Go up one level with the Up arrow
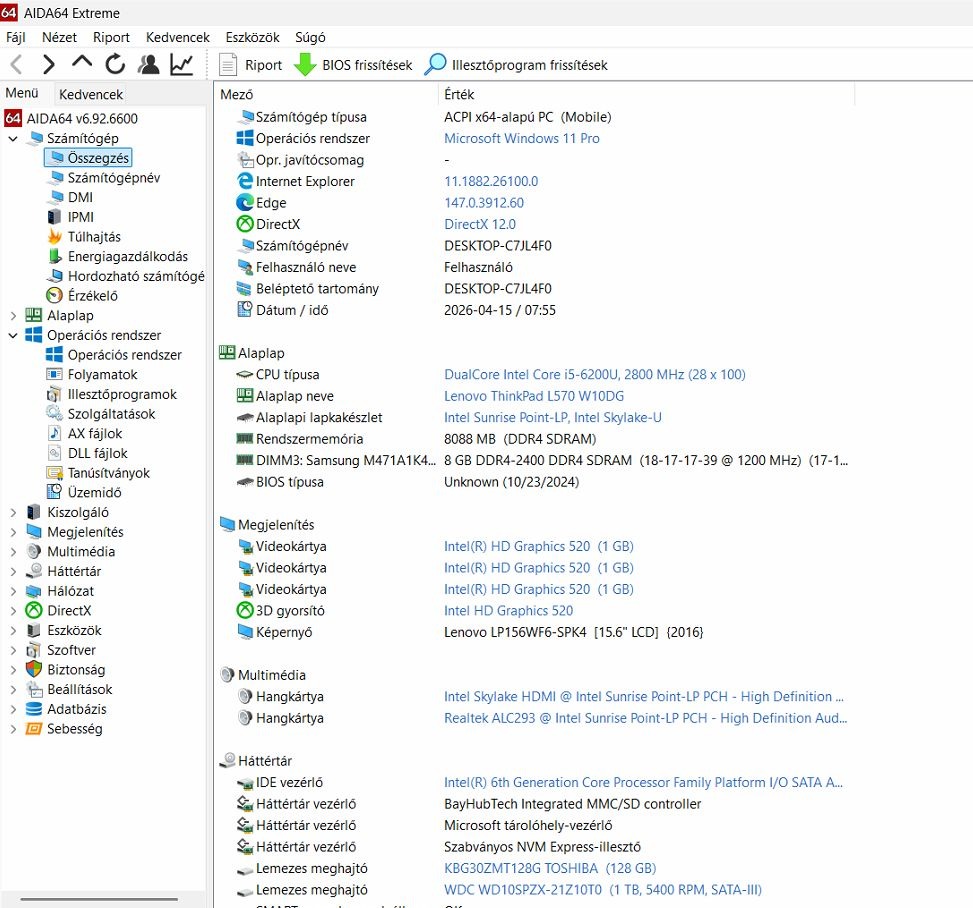 click(82, 63)
